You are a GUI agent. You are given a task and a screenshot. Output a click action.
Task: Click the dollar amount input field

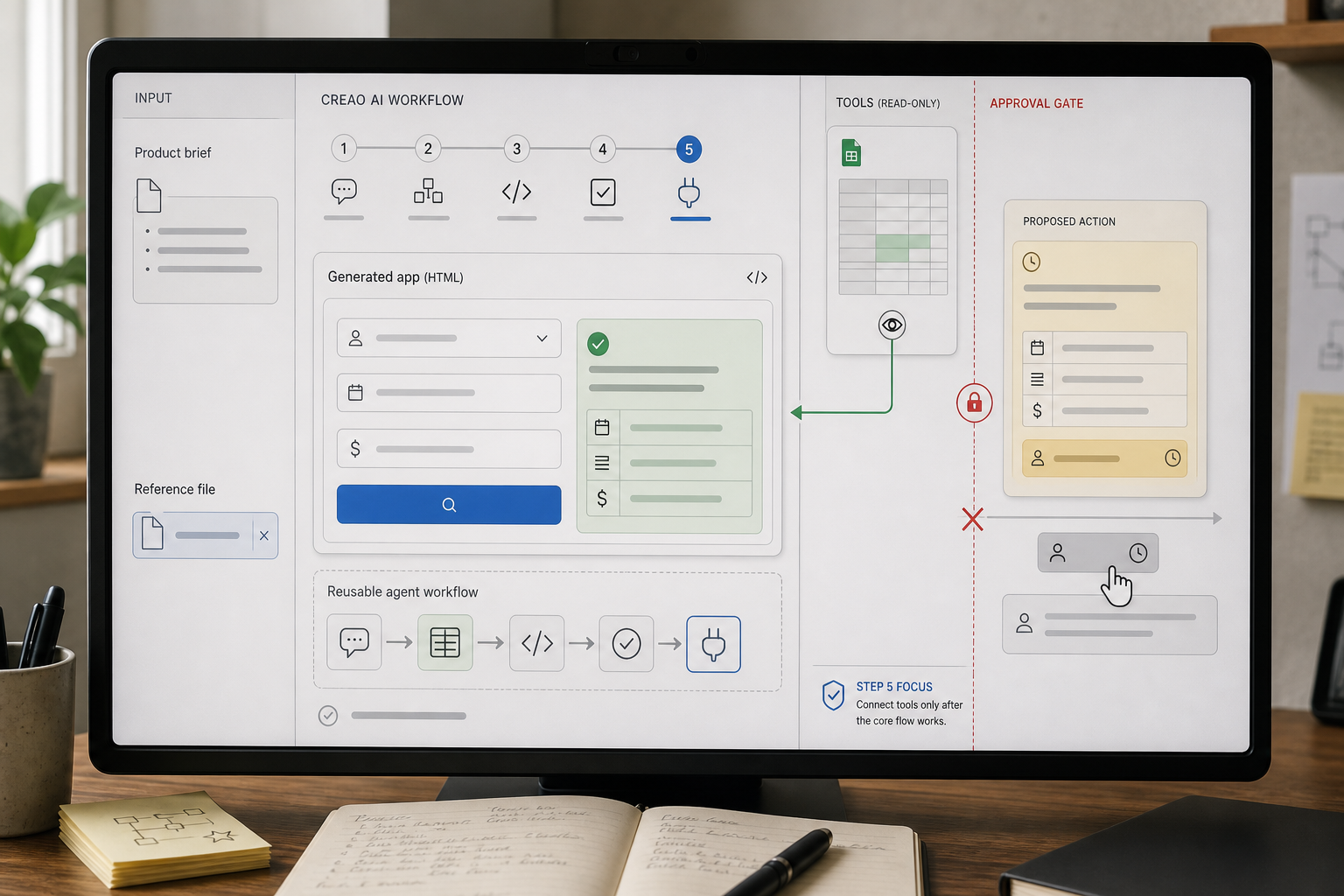coord(449,449)
